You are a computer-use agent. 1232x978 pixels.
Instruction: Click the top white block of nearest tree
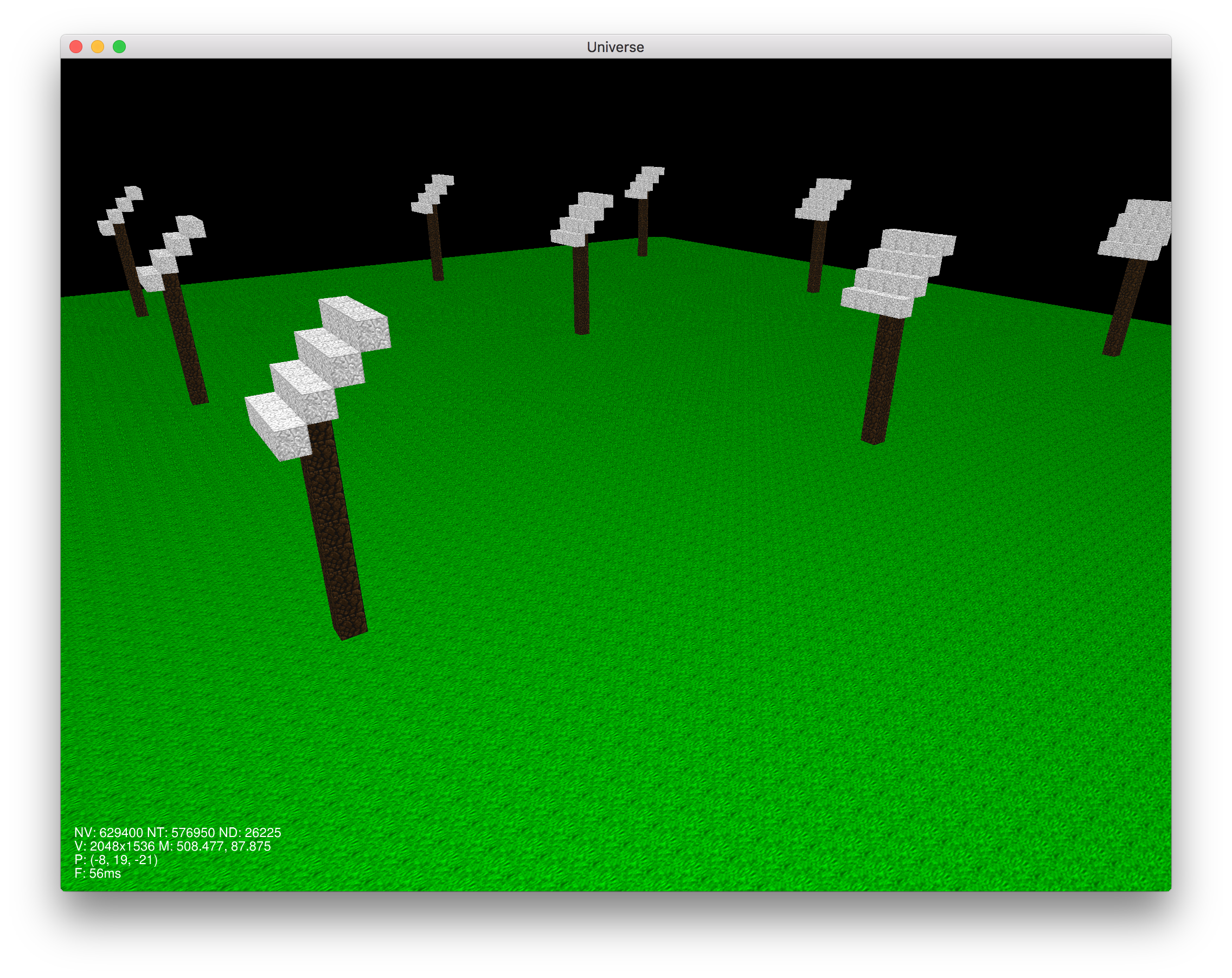click(x=357, y=321)
